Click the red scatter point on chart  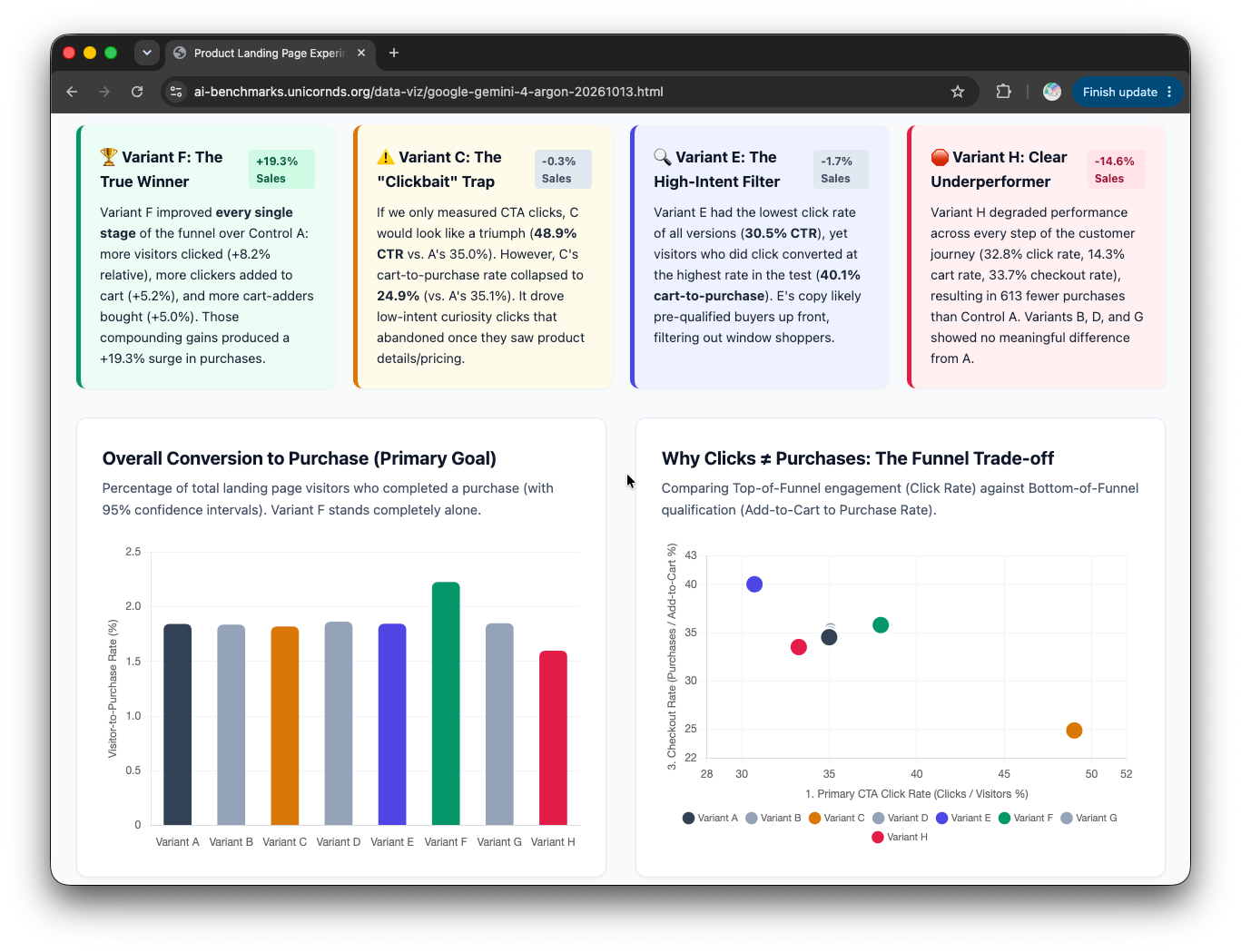(799, 647)
